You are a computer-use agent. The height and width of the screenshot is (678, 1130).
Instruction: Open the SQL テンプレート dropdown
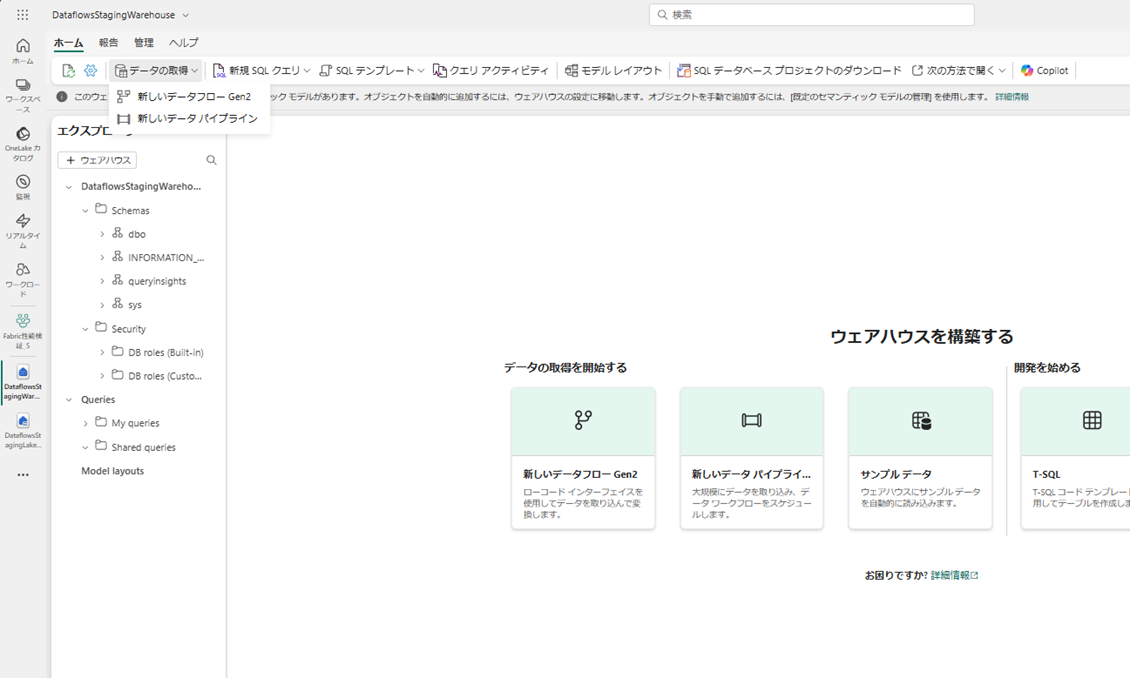click(x=371, y=71)
